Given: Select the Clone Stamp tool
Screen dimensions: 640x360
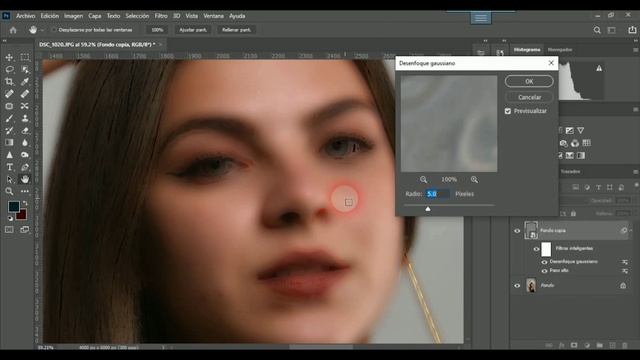Looking at the screenshot, I should tap(25, 118).
